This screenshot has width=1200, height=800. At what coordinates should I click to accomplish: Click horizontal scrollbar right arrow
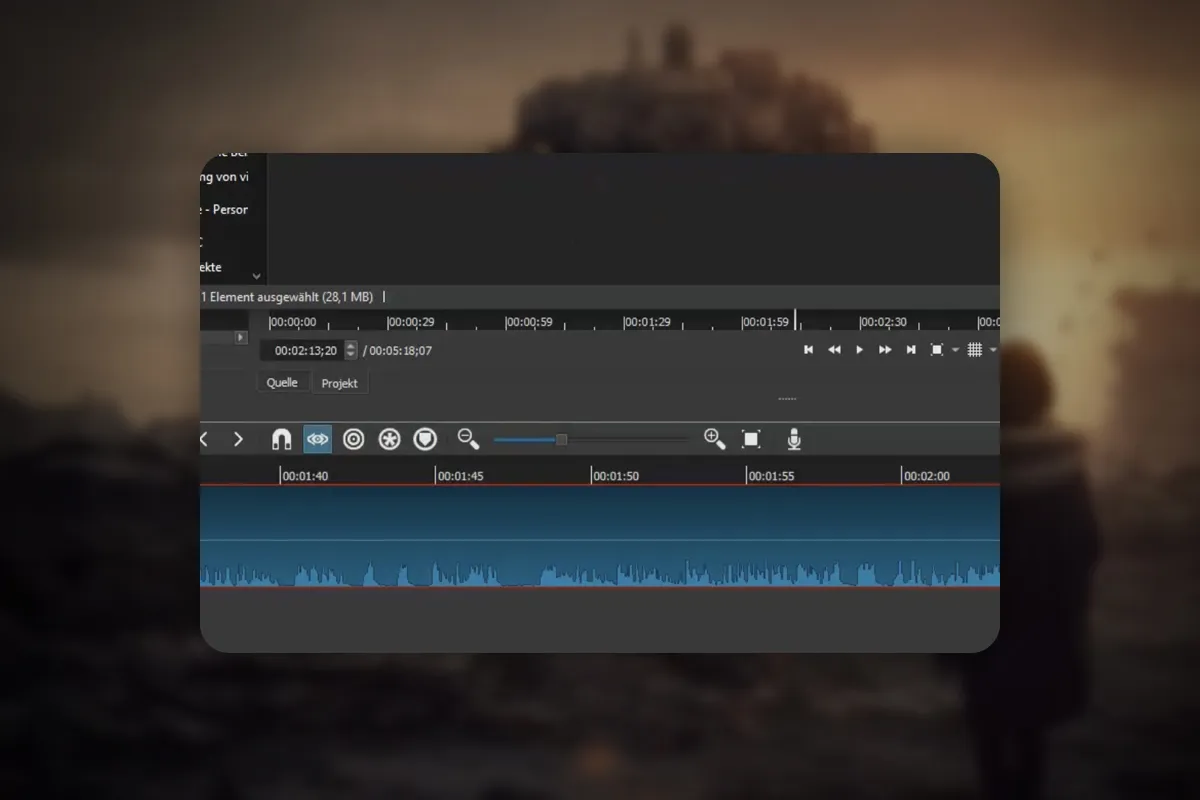241,338
